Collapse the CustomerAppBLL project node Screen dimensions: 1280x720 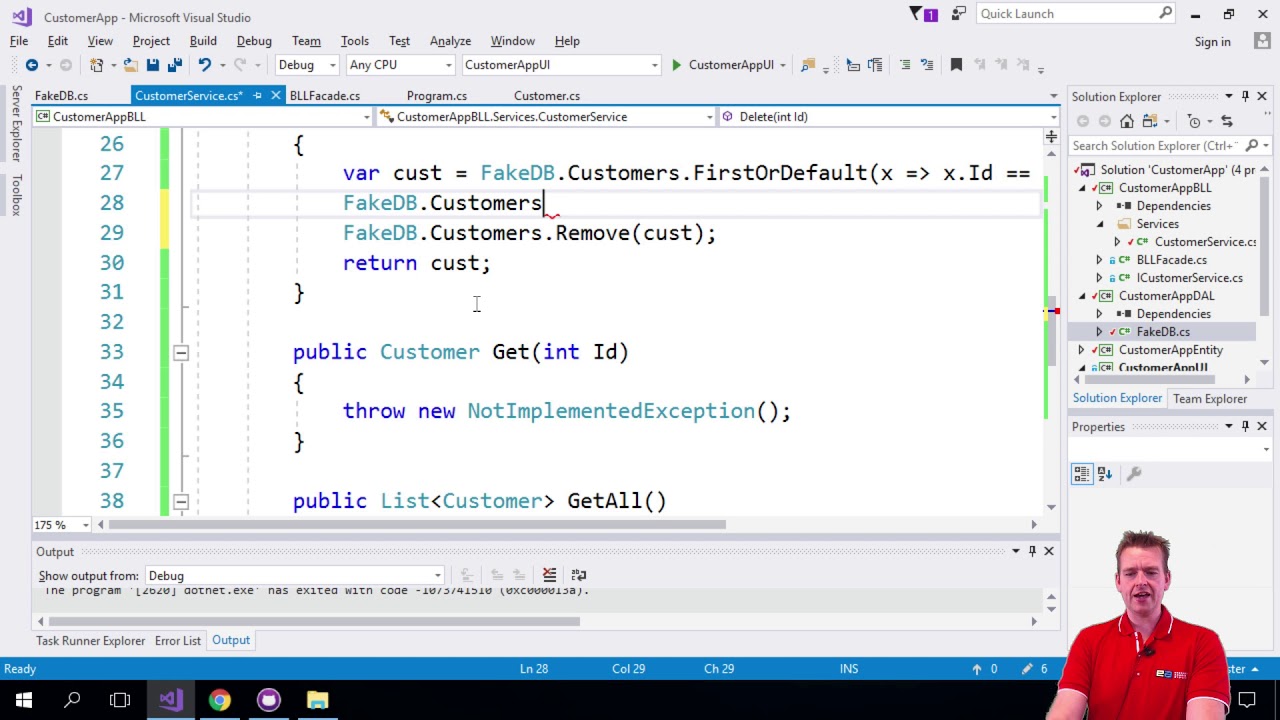tap(1081, 188)
